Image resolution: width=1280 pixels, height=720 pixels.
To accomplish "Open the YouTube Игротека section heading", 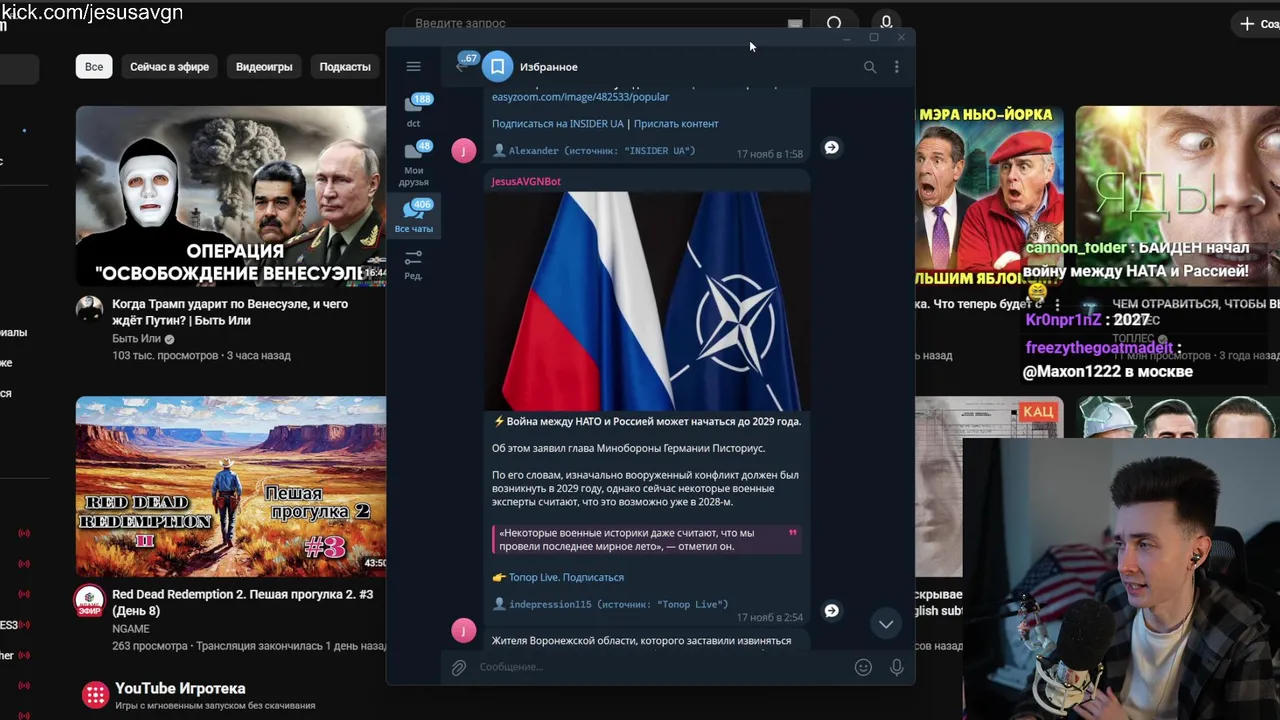I will coord(180,688).
